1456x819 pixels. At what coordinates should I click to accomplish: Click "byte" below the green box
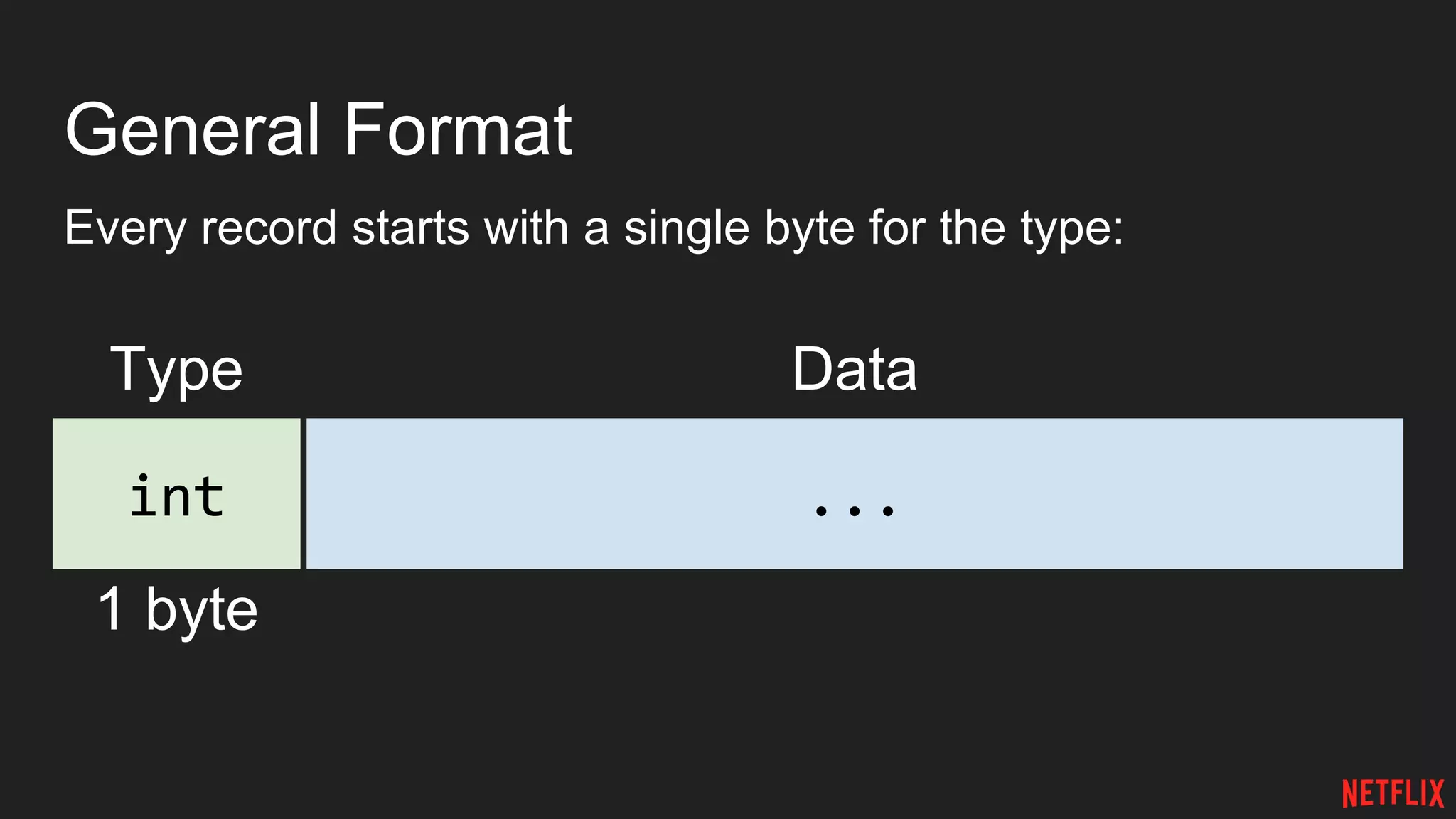tap(201, 609)
